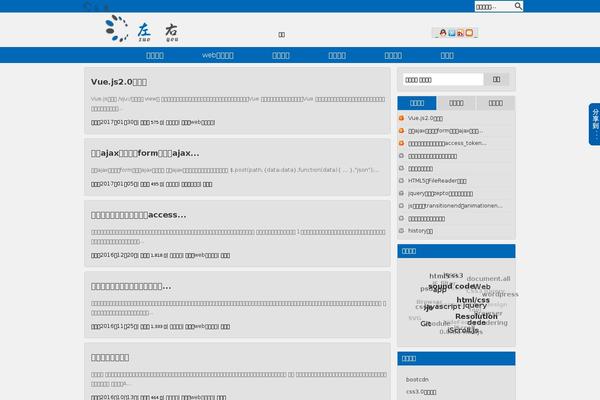
Task: Select the wordpress tag in cloud
Action: click(500, 294)
